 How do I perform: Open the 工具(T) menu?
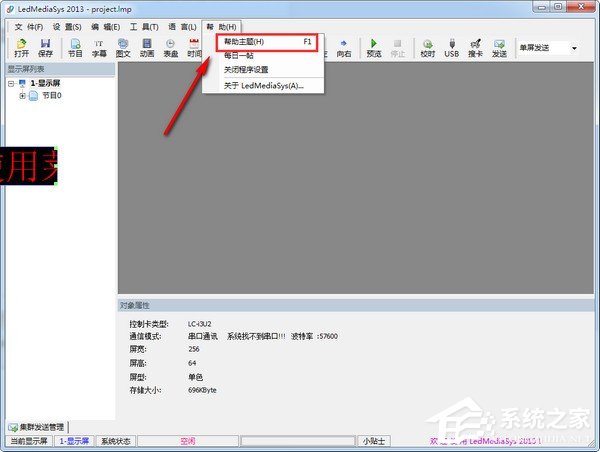(144, 27)
